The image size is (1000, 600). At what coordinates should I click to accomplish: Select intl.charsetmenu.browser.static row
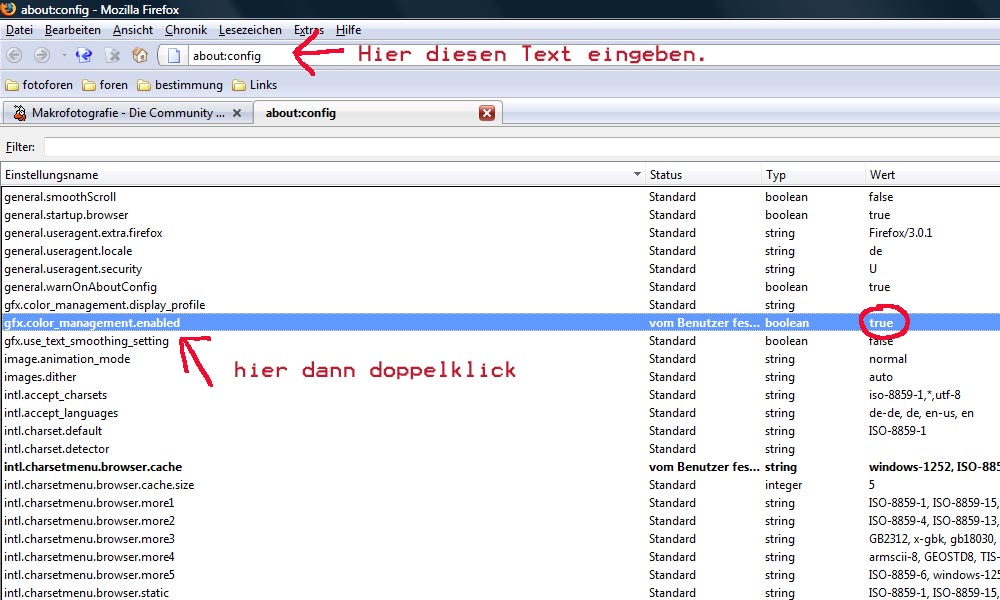tap(501, 592)
